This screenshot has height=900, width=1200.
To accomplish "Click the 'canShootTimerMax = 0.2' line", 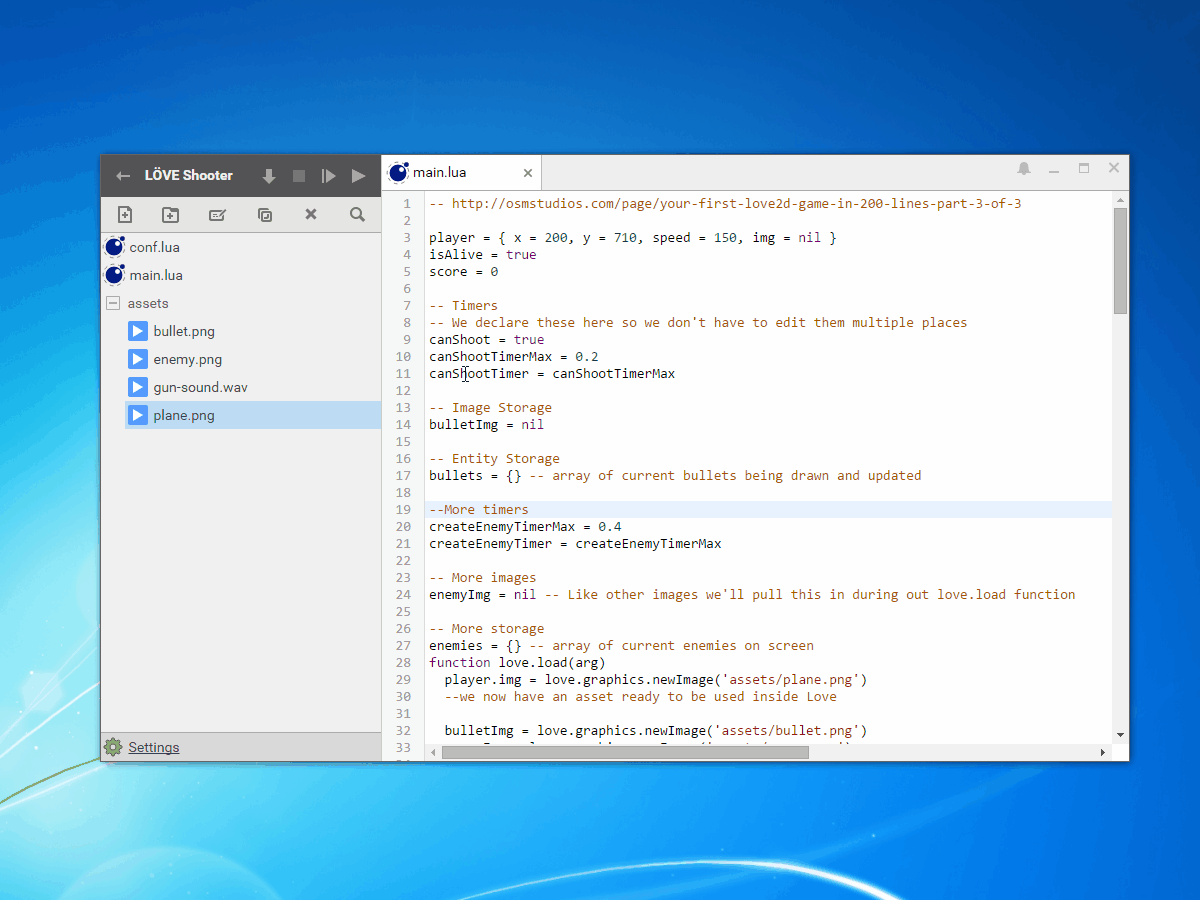I will [x=514, y=357].
